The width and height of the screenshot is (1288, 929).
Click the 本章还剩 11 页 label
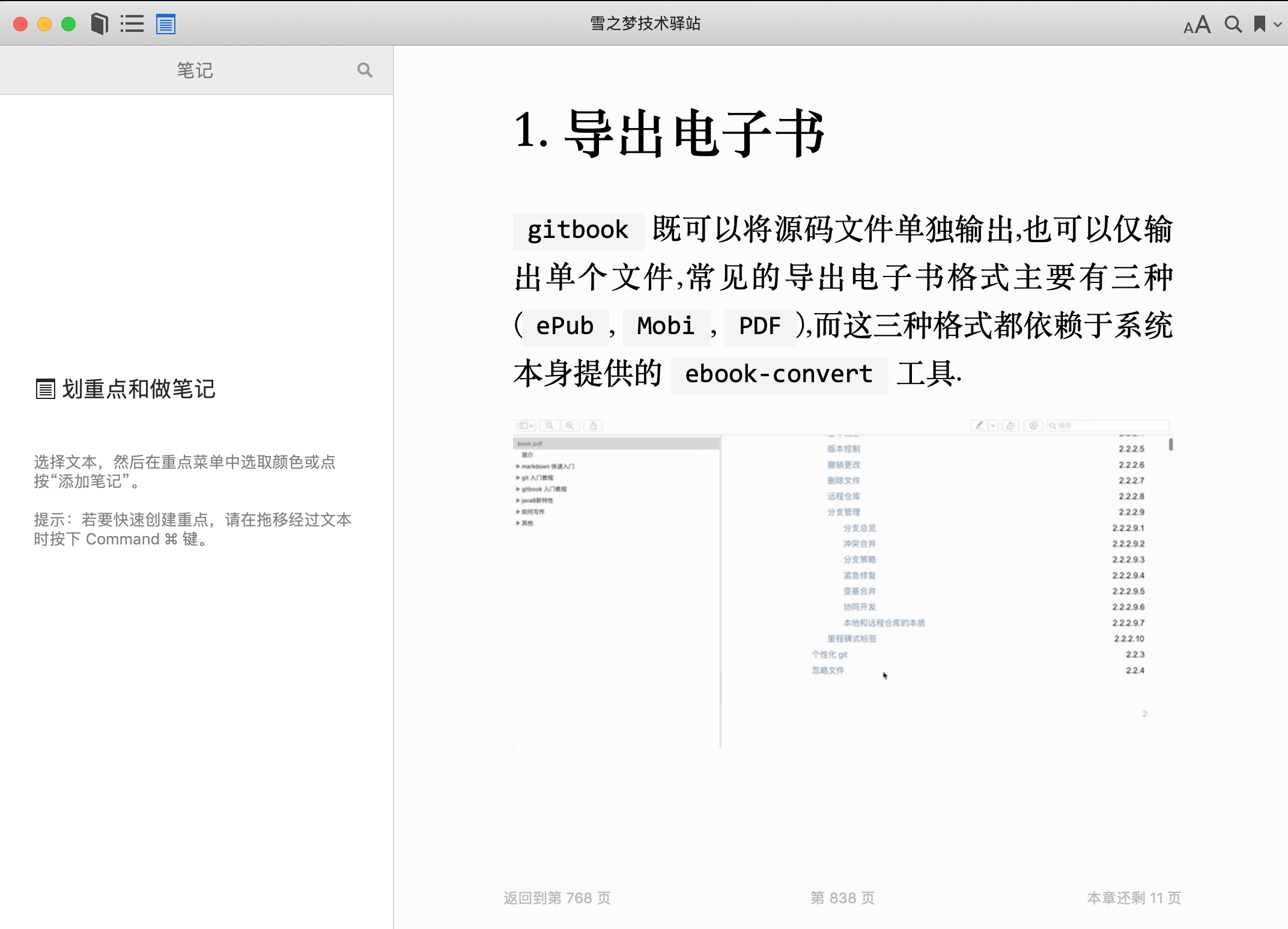point(1133,898)
